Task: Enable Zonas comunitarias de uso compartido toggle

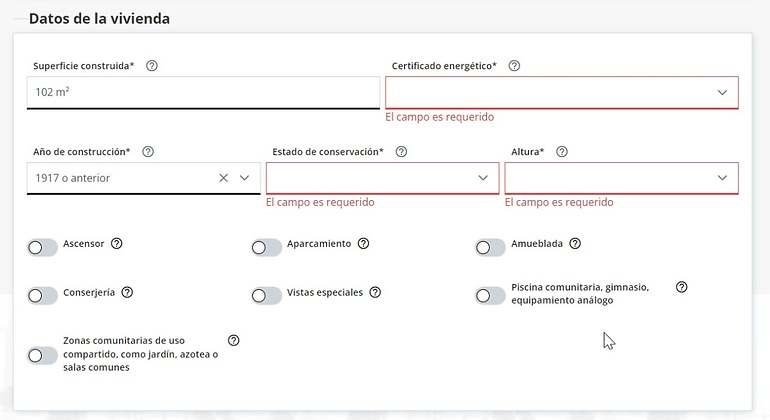Action: pos(42,355)
